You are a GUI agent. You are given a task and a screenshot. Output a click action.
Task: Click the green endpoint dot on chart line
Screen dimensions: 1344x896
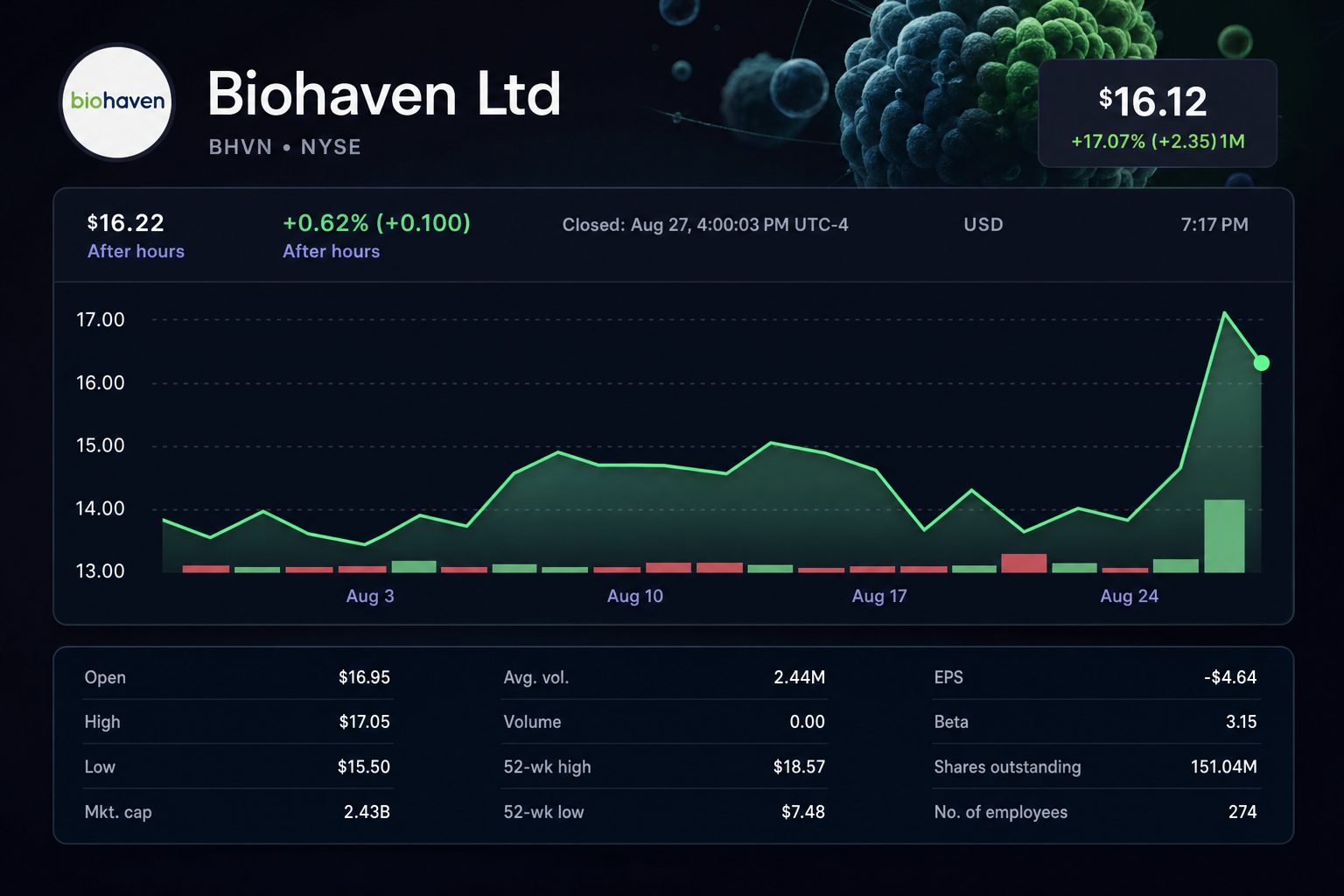click(1261, 362)
